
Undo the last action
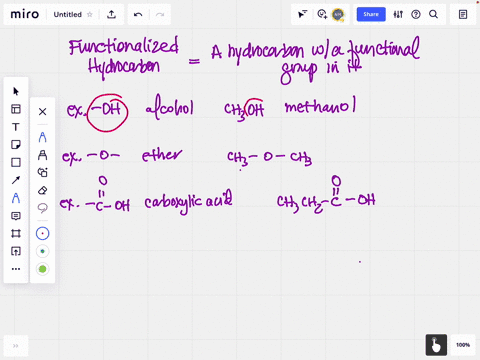pos(138,14)
